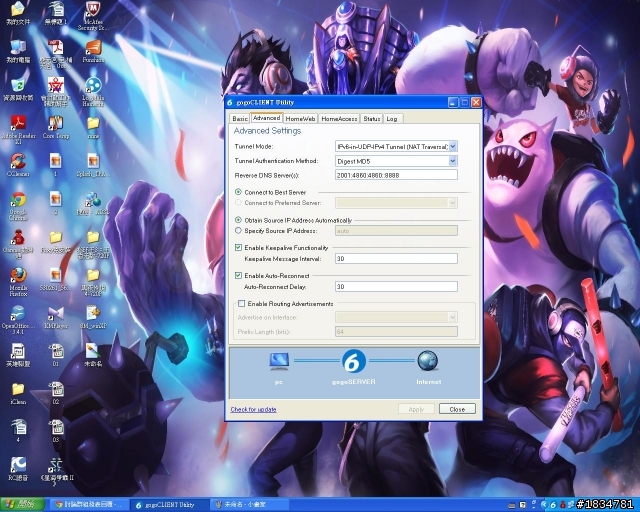Image resolution: width=640 pixels, height=512 pixels.
Task: Click the Prefix Length field
Action: click(396, 332)
